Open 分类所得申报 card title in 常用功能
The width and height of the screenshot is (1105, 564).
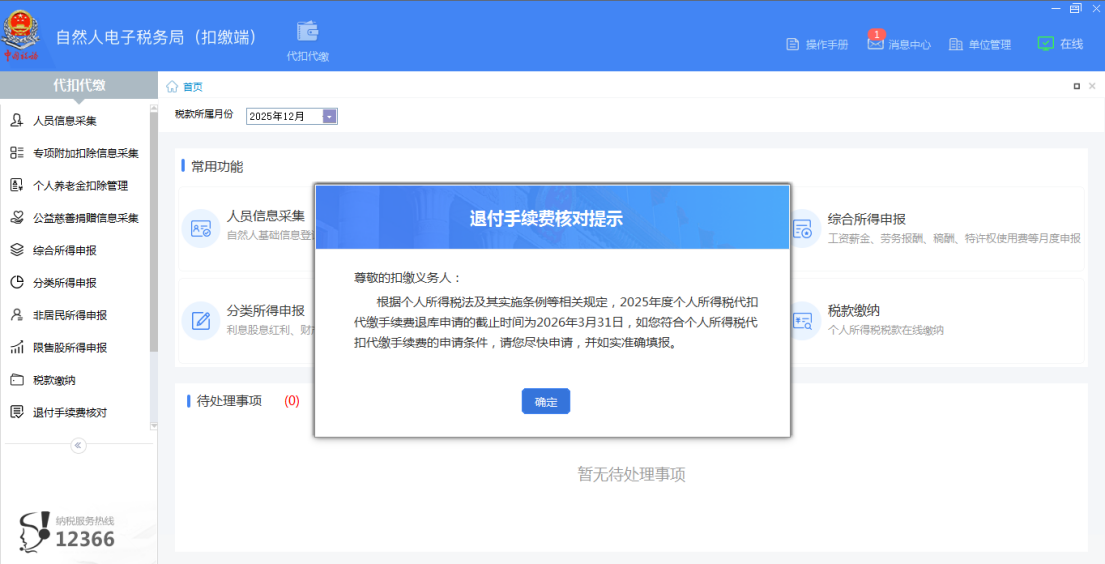[x=266, y=311]
